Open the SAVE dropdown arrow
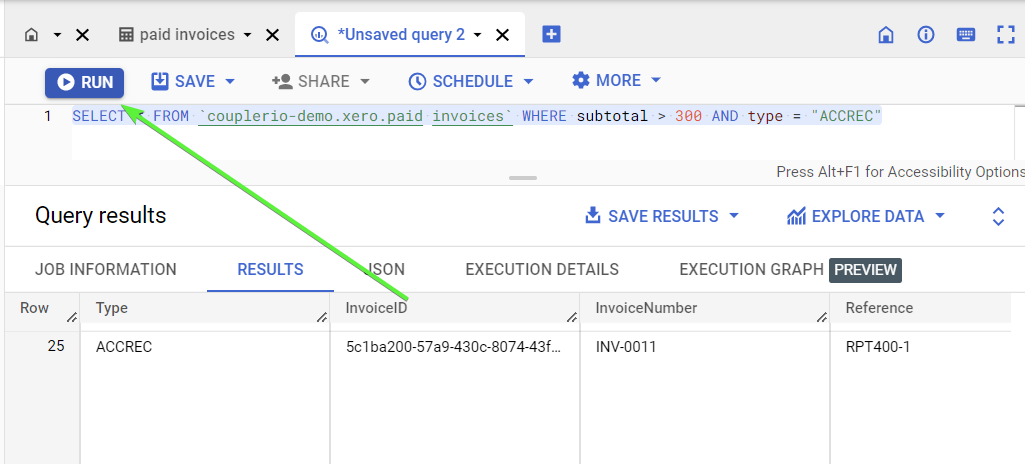Screen dimensions: 1025x464 229,82
